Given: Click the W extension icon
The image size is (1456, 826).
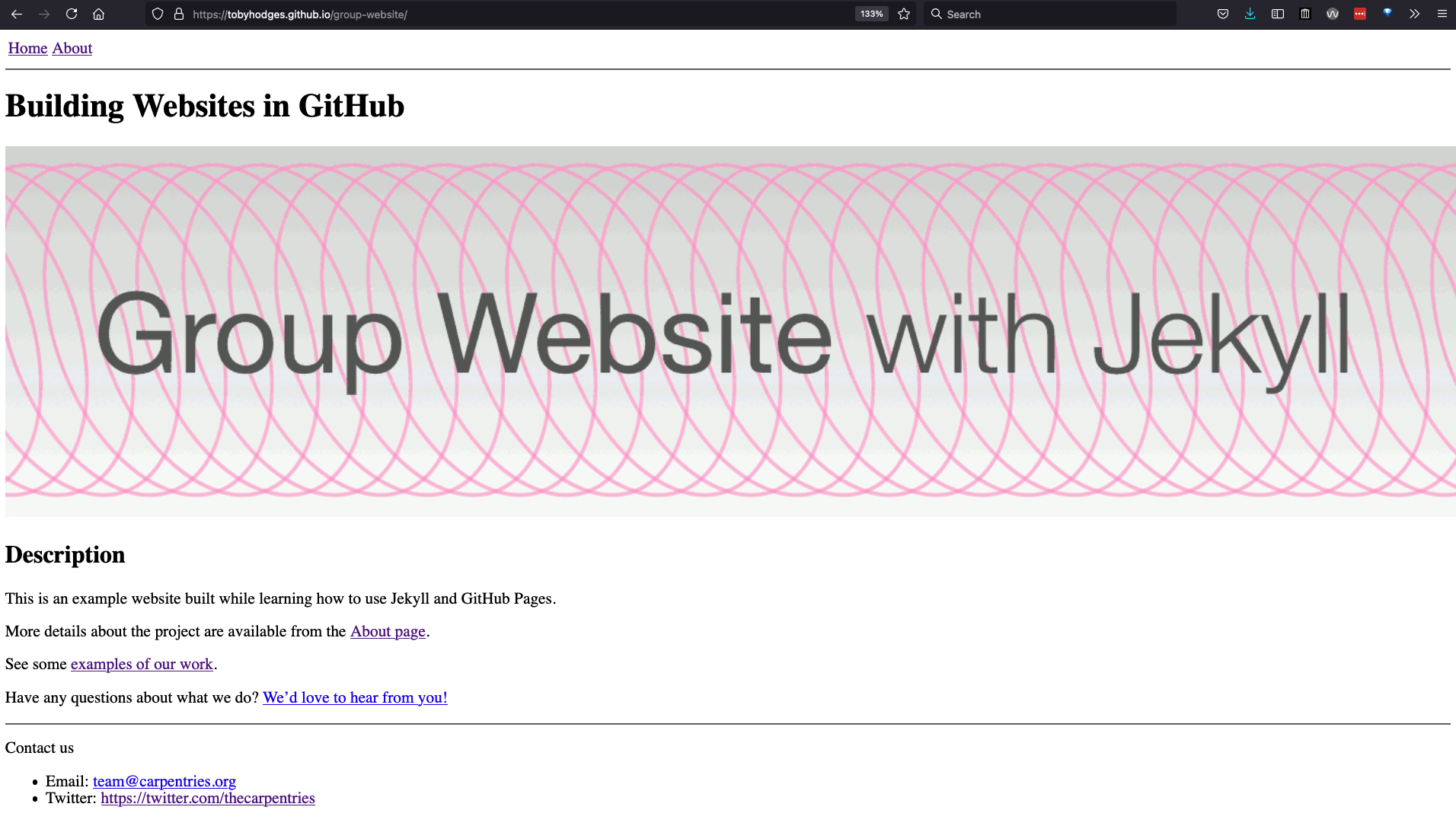Looking at the screenshot, I should tap(1333, 14).
